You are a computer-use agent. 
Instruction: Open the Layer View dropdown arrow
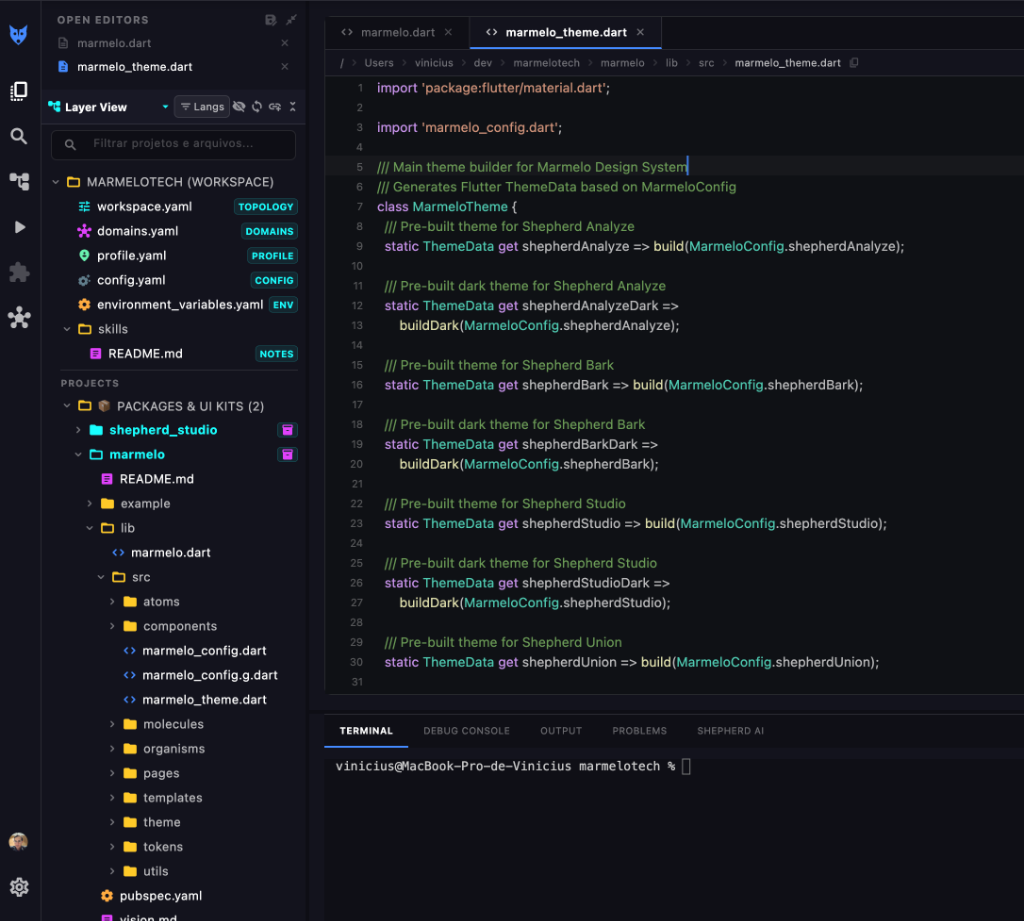165,106
